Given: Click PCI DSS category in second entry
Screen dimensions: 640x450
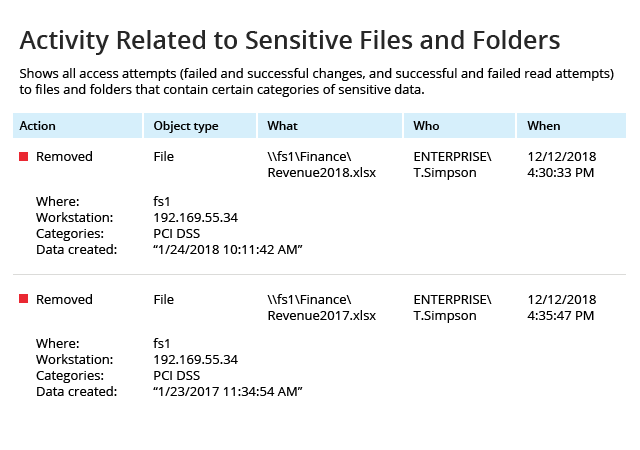Looking at the screenshot, I should (177, 376).
